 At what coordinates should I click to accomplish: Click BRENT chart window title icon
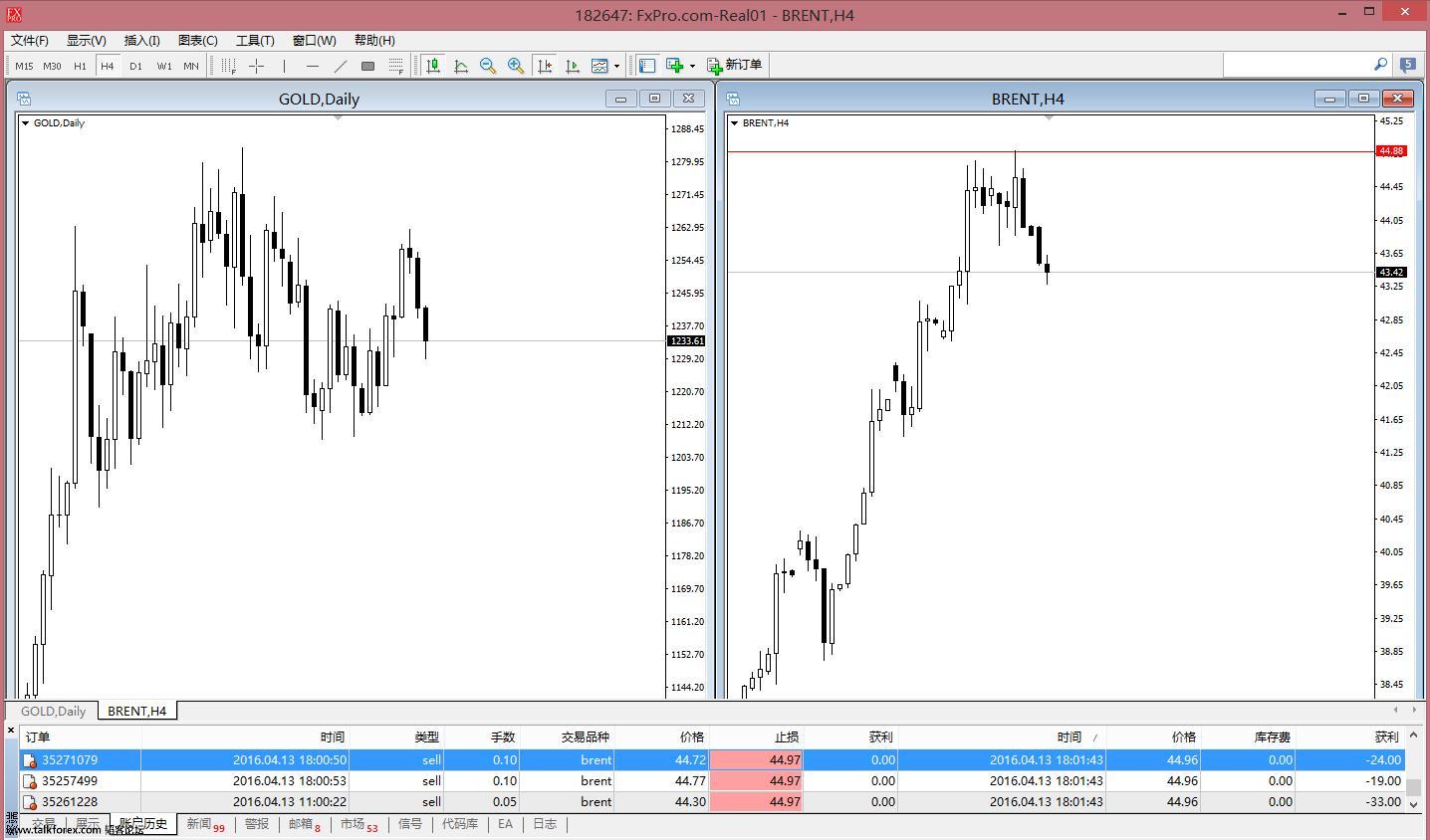(x=733, y=99)
